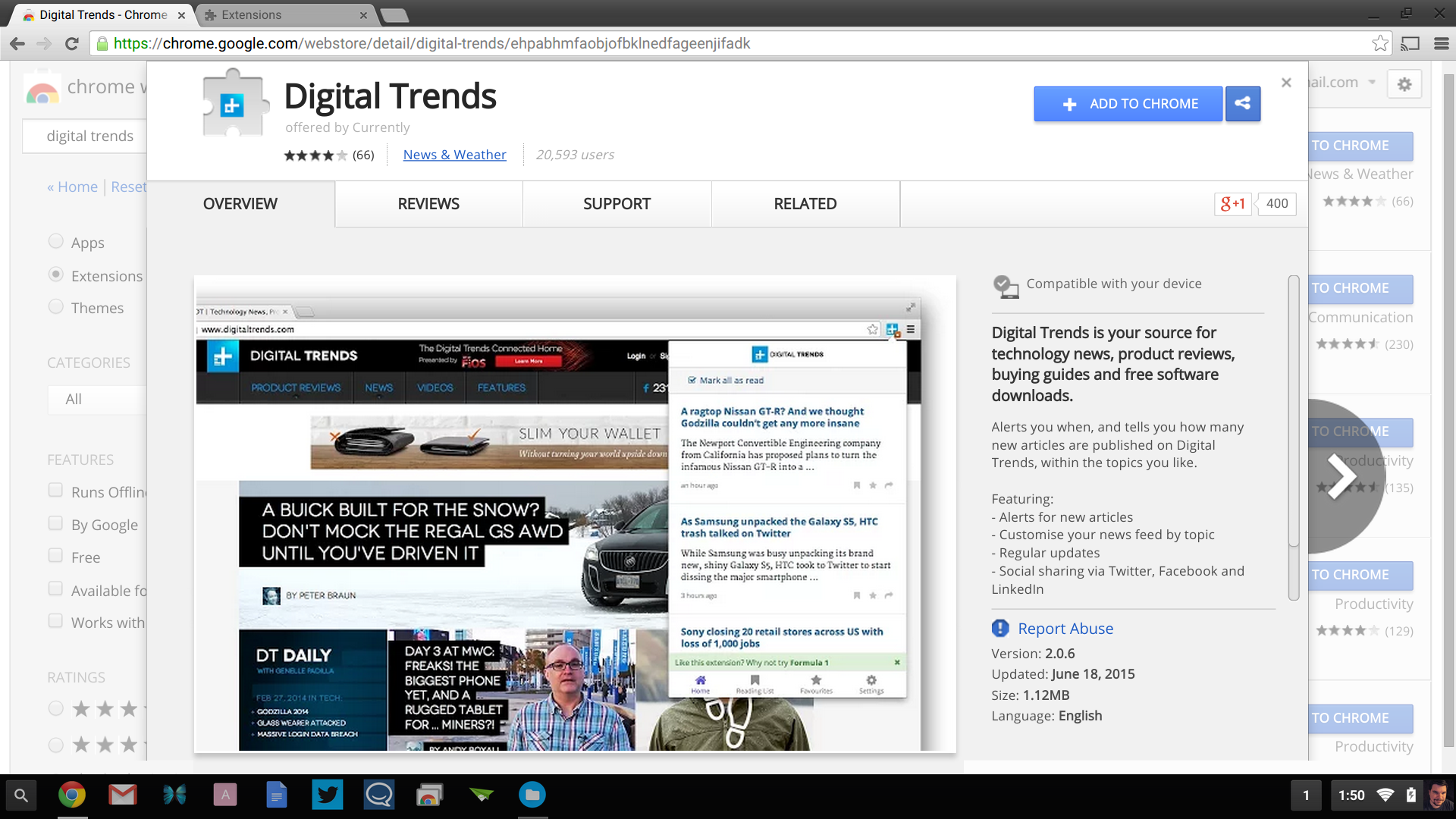This screenshot has width=1456, height=819.
Task: Bookmark this page with the star icon
Action: [1380, 43]
